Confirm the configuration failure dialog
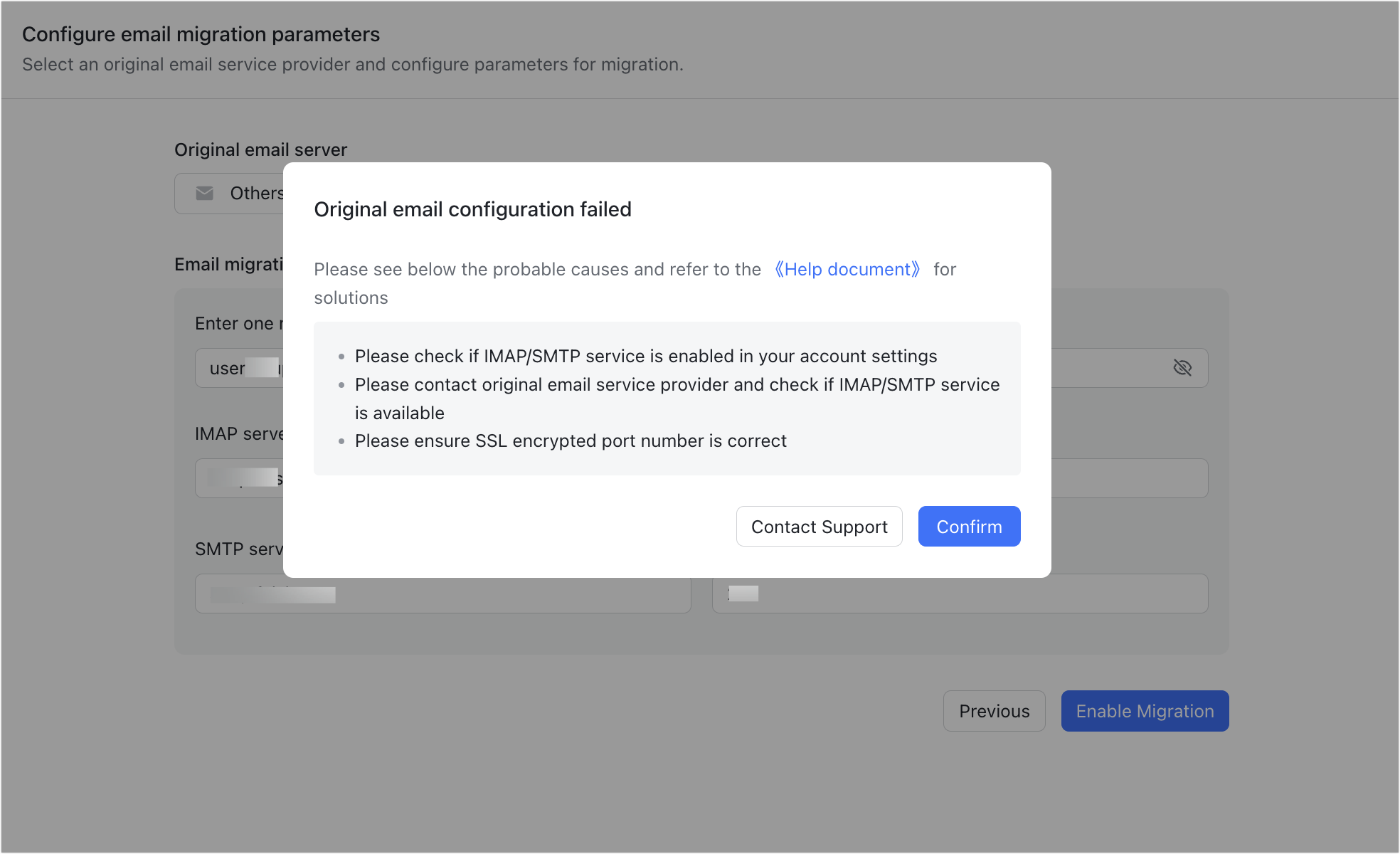The height and width of the screenshot is (854, 1400). point(969,526)
